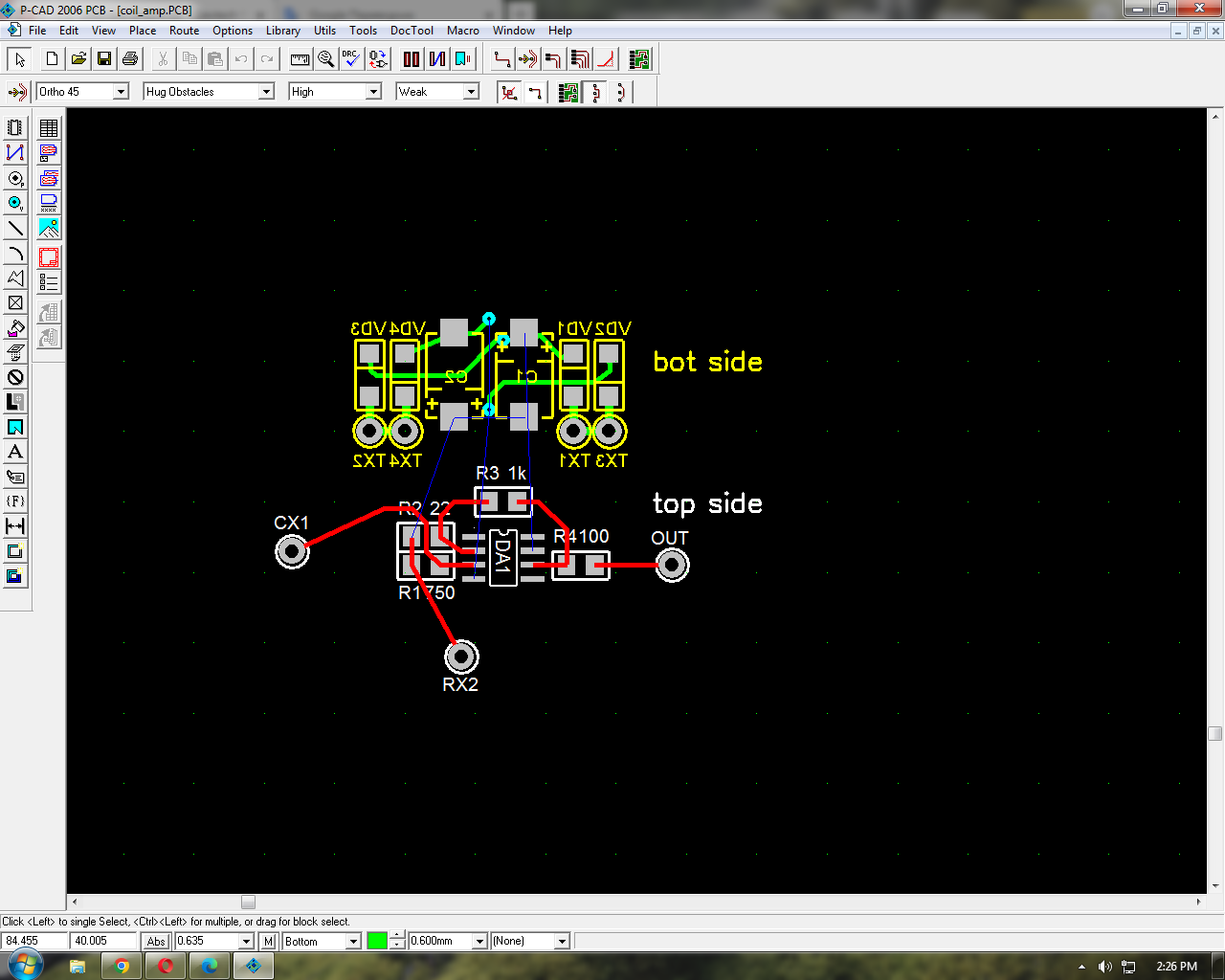The width and height of the screenshot is (1225, 980).
Task: Start interactive route with arrows icon
Action: [x=528, y=59]
